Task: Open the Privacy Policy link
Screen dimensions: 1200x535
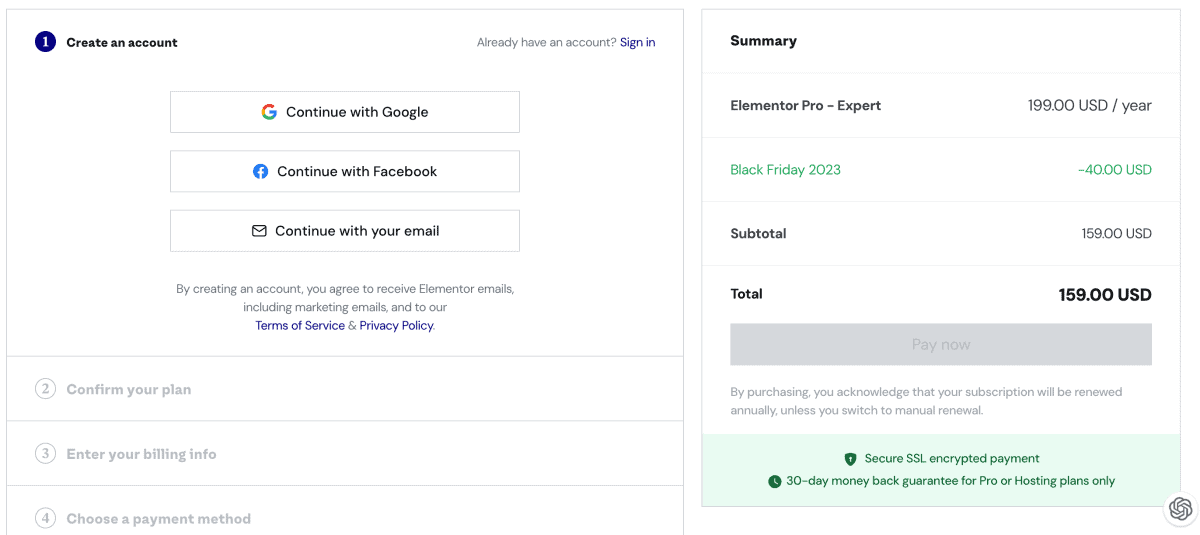Action: coord(396,326)
